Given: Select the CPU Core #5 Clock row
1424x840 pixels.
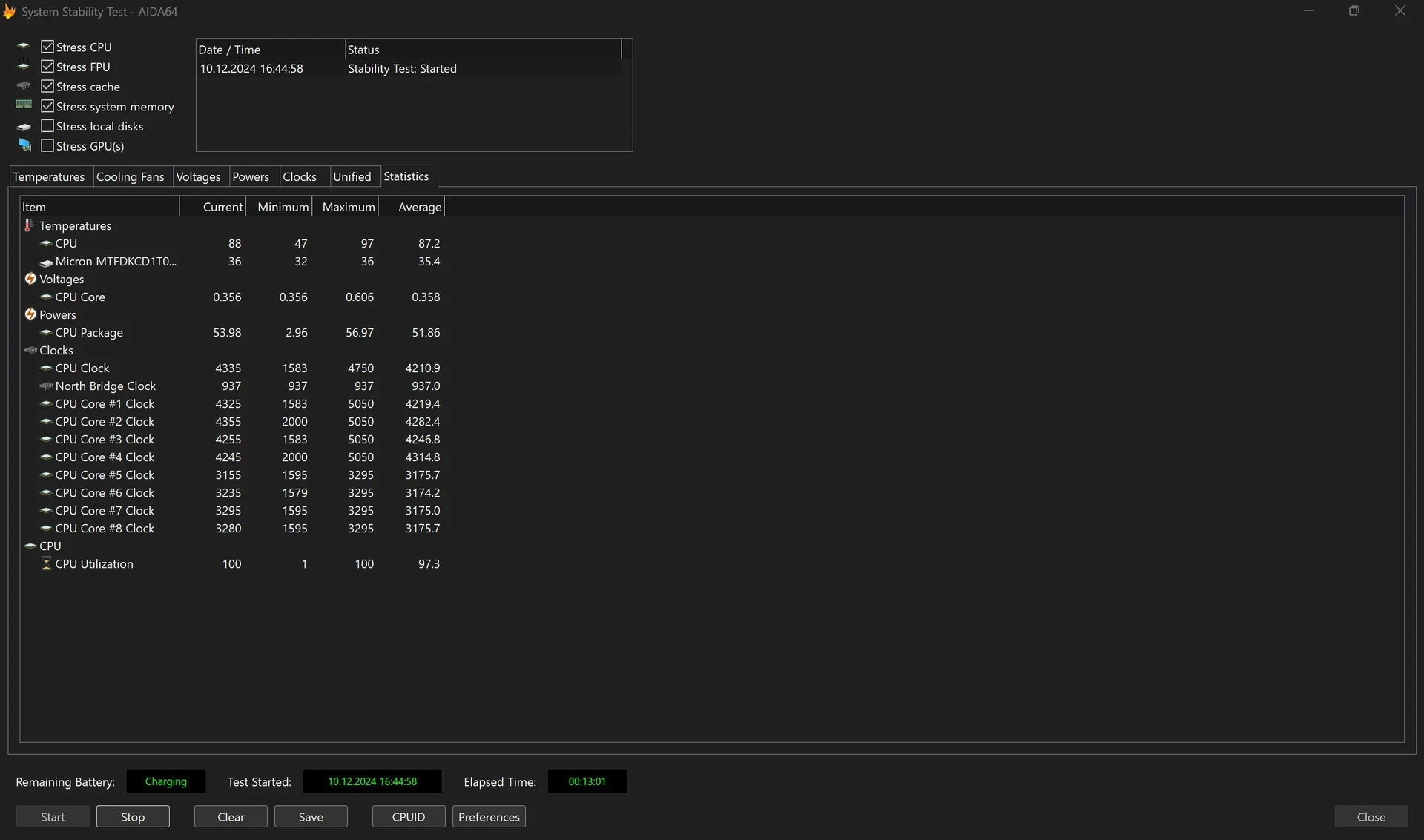Looking at the screenshot, I should [x=232, y=474].
